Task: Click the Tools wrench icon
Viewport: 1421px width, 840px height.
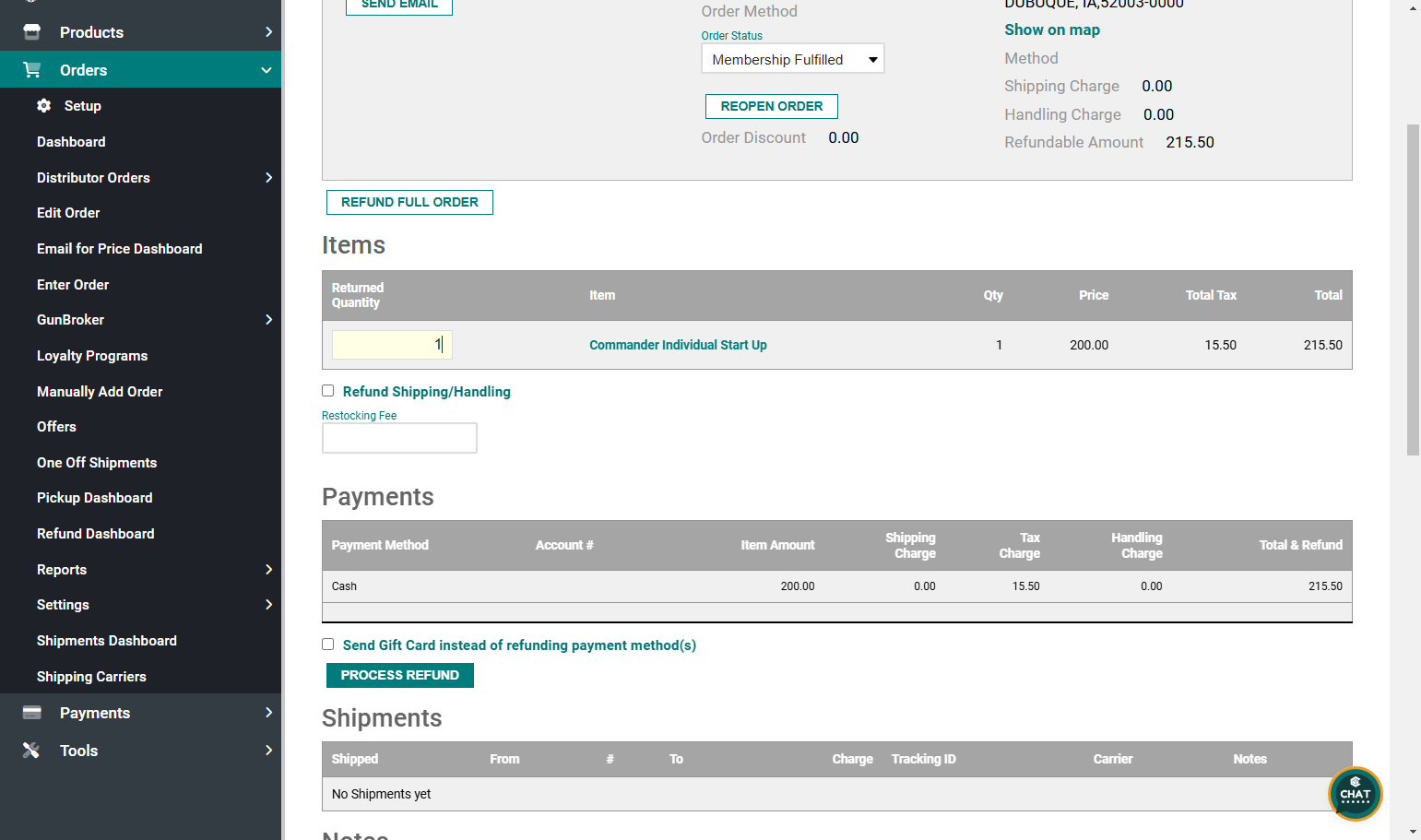Action: pyautogui.click(x=31, y=751)
